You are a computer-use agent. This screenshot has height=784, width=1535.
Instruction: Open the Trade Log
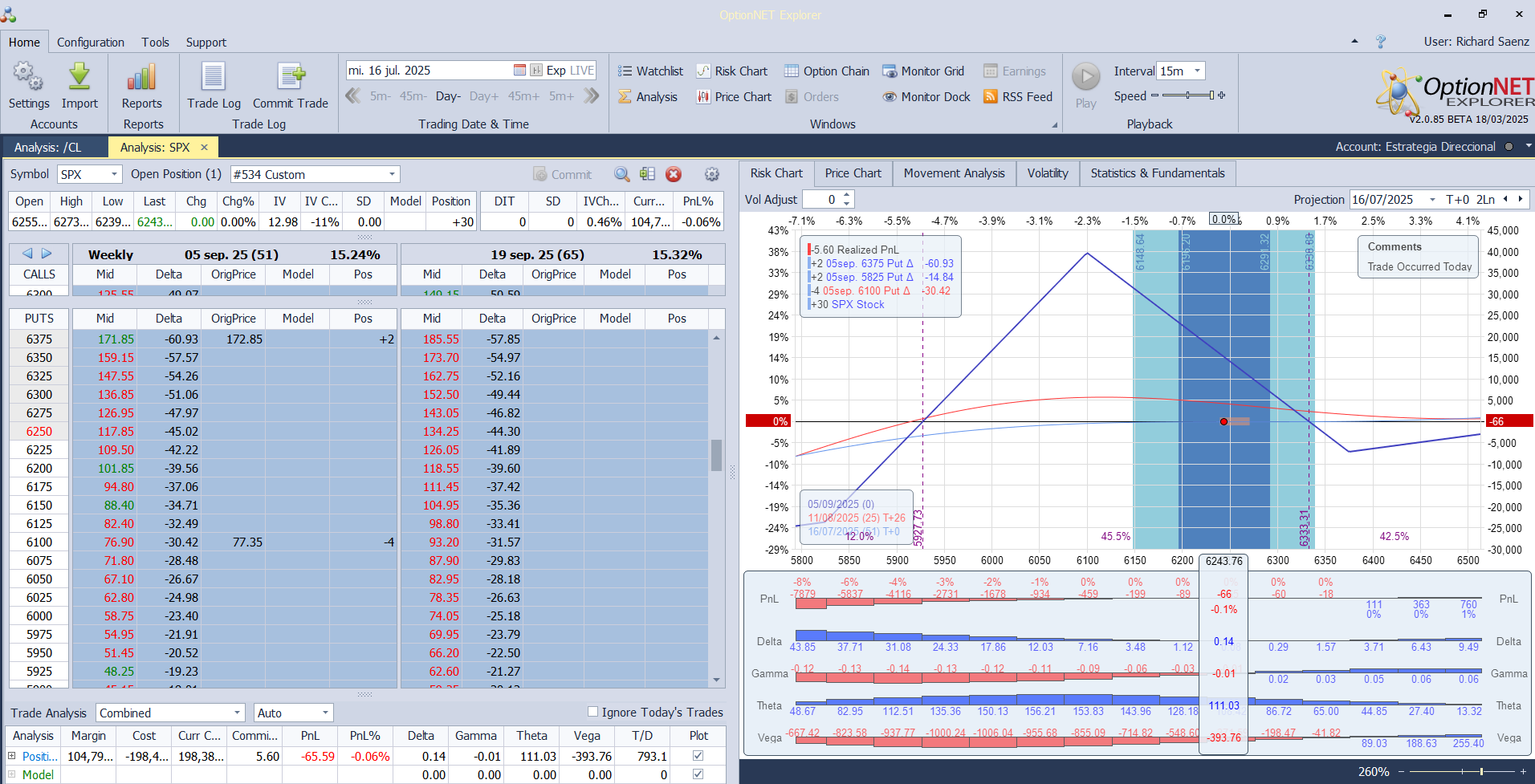point(214,85)
